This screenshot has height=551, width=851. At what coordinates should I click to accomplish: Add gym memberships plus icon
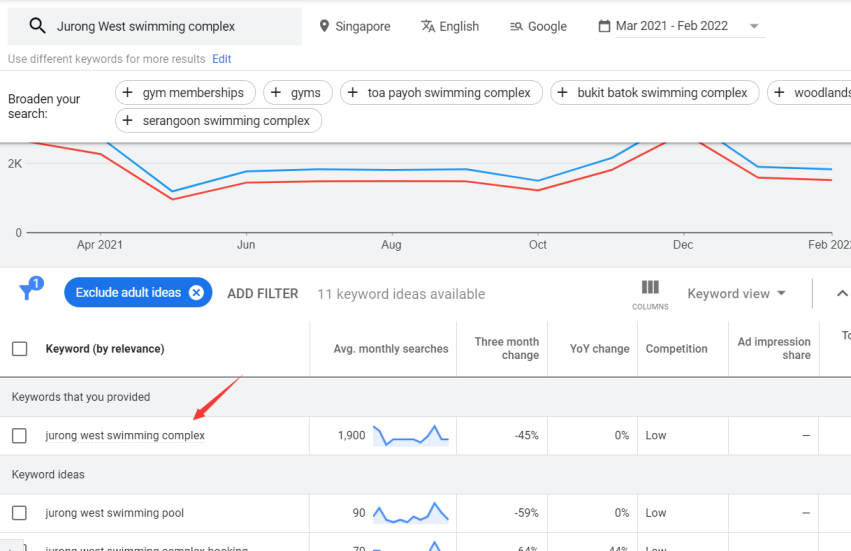click(128, 92)
